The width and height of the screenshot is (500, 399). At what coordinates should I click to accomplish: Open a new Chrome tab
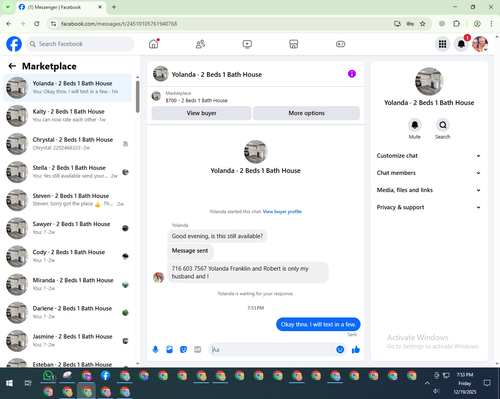click(114, 7)
